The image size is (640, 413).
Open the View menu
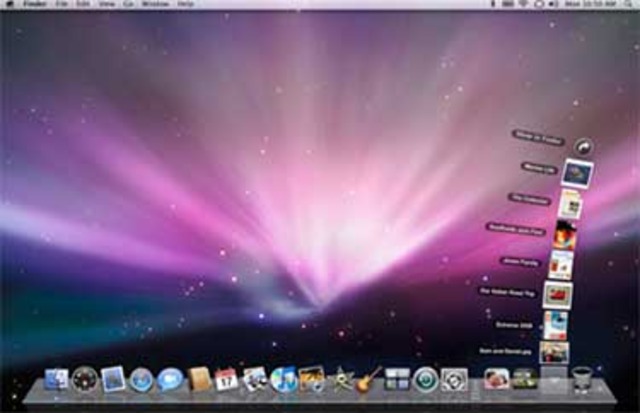click(107, 4)
